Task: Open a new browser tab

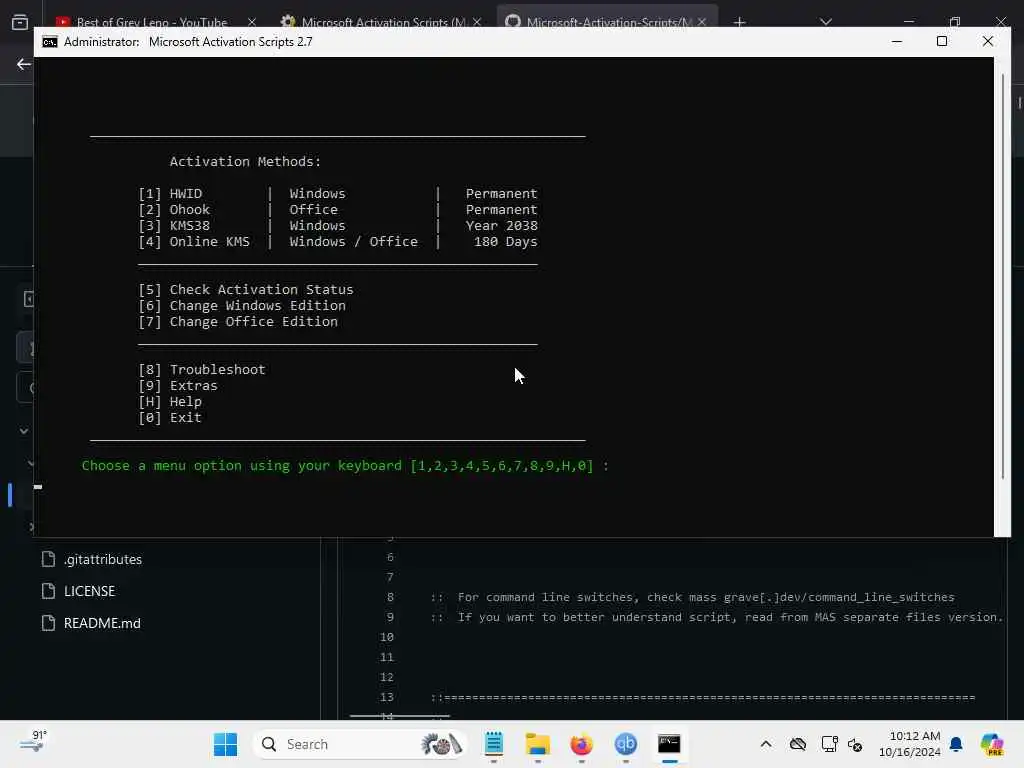Action: (739, 22)
